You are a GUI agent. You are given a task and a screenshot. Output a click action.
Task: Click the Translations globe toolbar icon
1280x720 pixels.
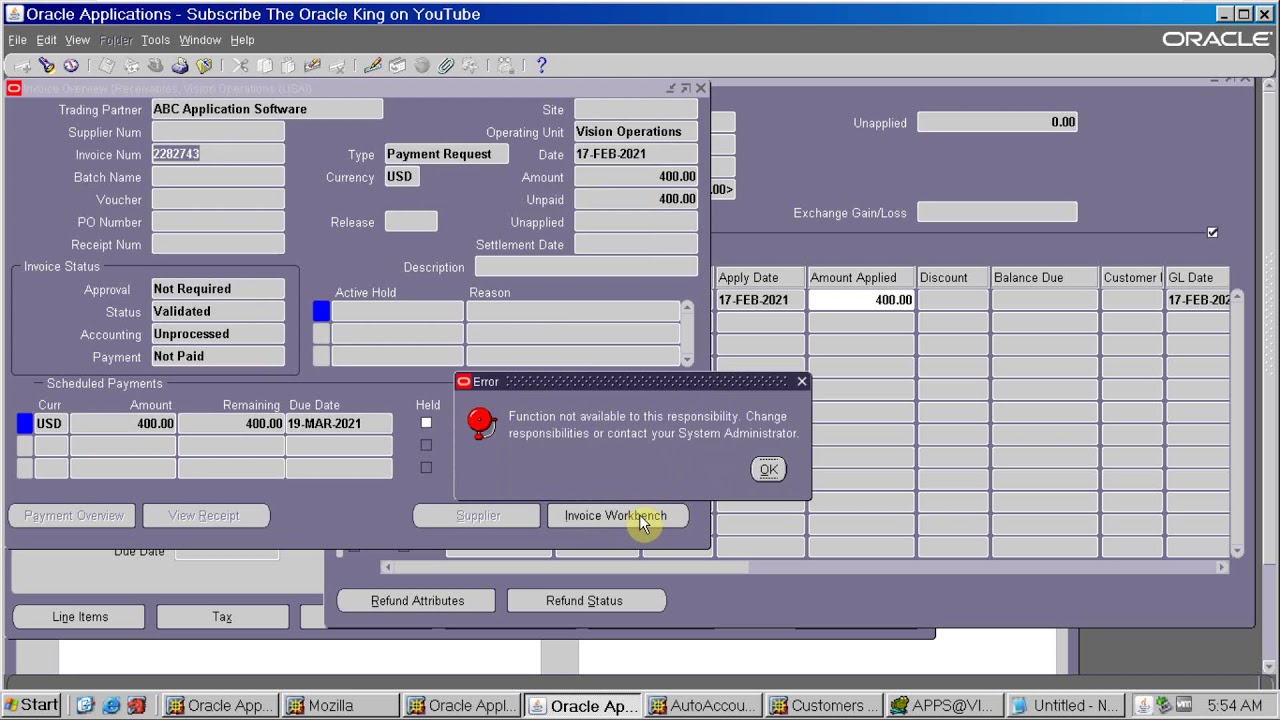tap(421, 66)
